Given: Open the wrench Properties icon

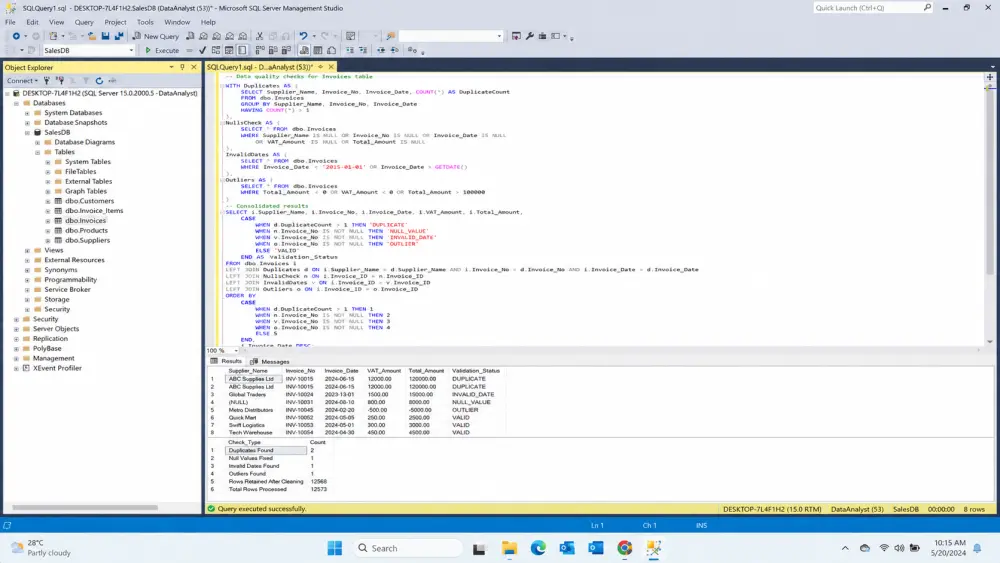Looking at the screenshot, I should (529, 36).
